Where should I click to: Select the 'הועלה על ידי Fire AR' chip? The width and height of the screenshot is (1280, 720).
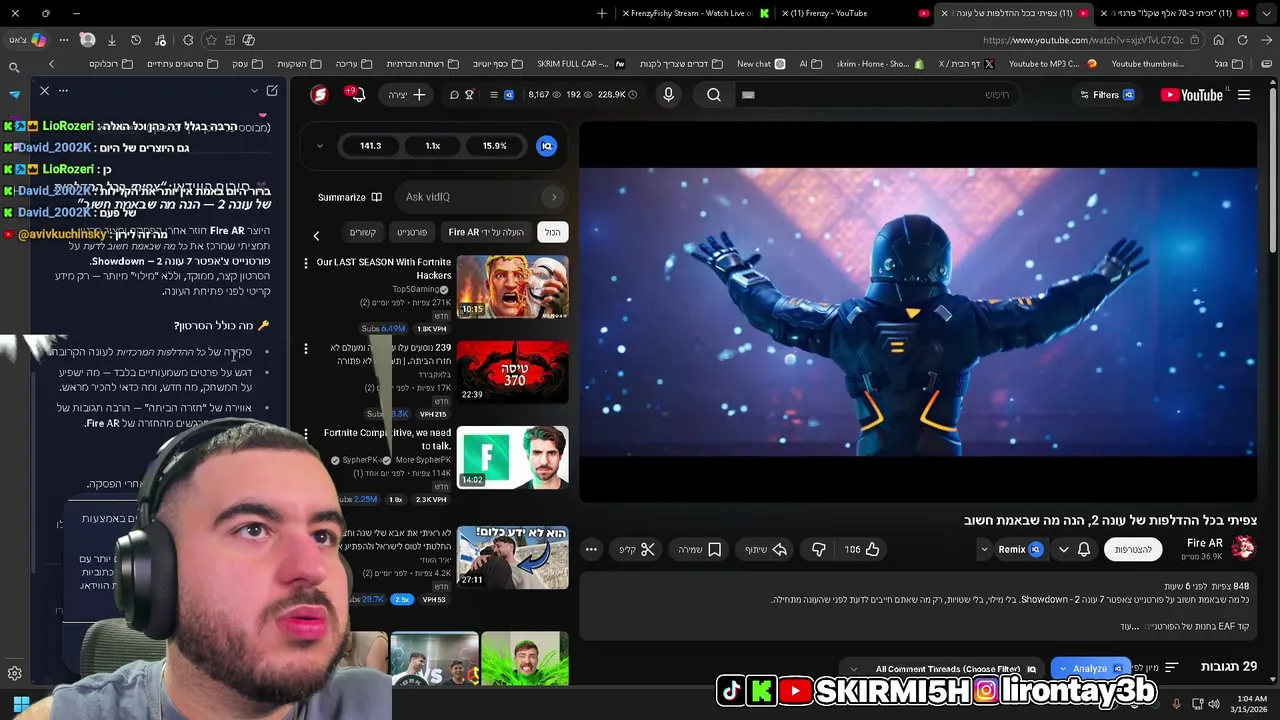point(486,232)
